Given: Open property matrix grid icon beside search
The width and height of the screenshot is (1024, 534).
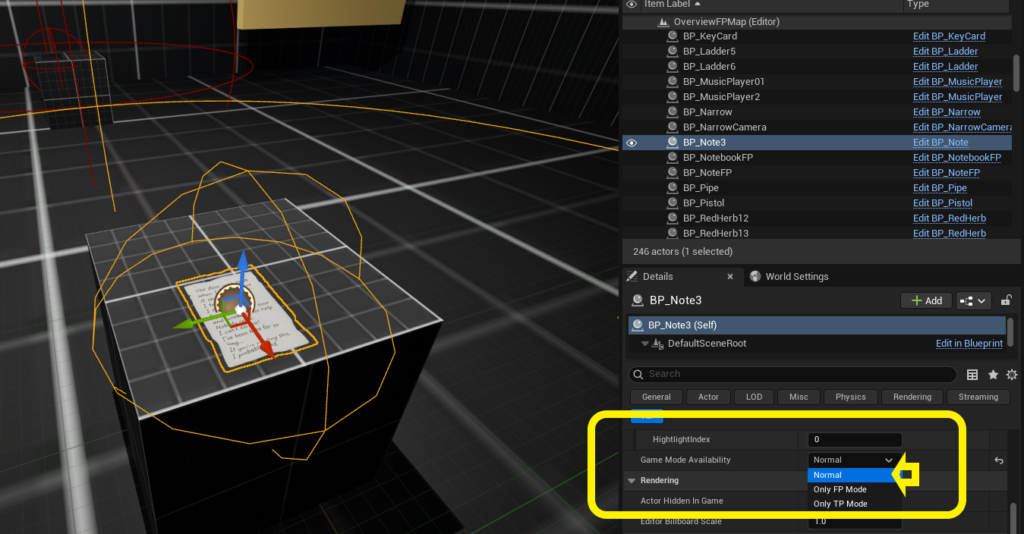Looking at the screenshot, I should point(973,374).
